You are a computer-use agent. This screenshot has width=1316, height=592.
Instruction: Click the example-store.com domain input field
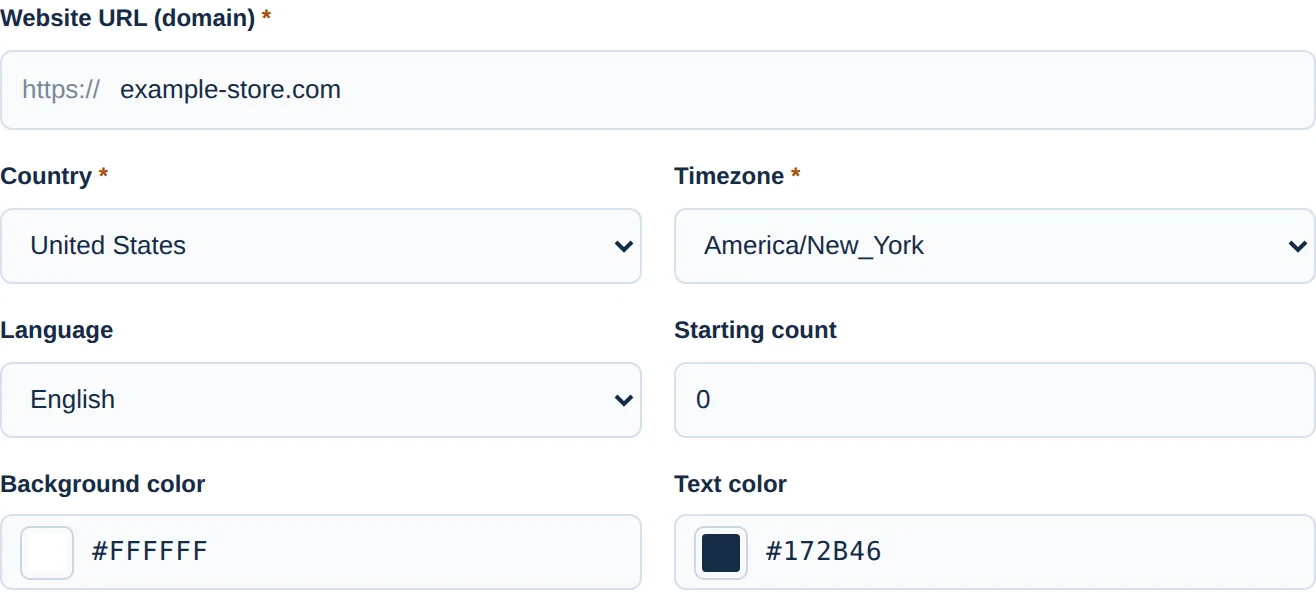pyautogui.click(x=712, y=90)
